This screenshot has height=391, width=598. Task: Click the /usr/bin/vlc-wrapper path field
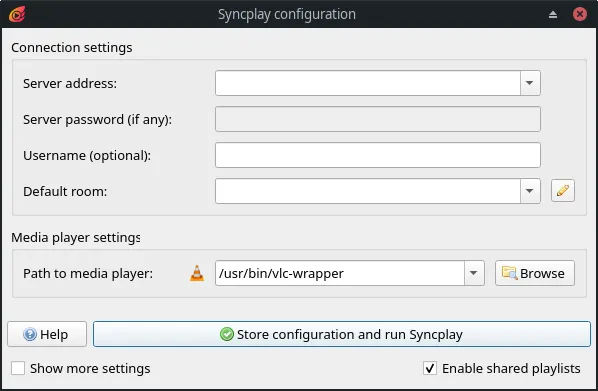339,273
